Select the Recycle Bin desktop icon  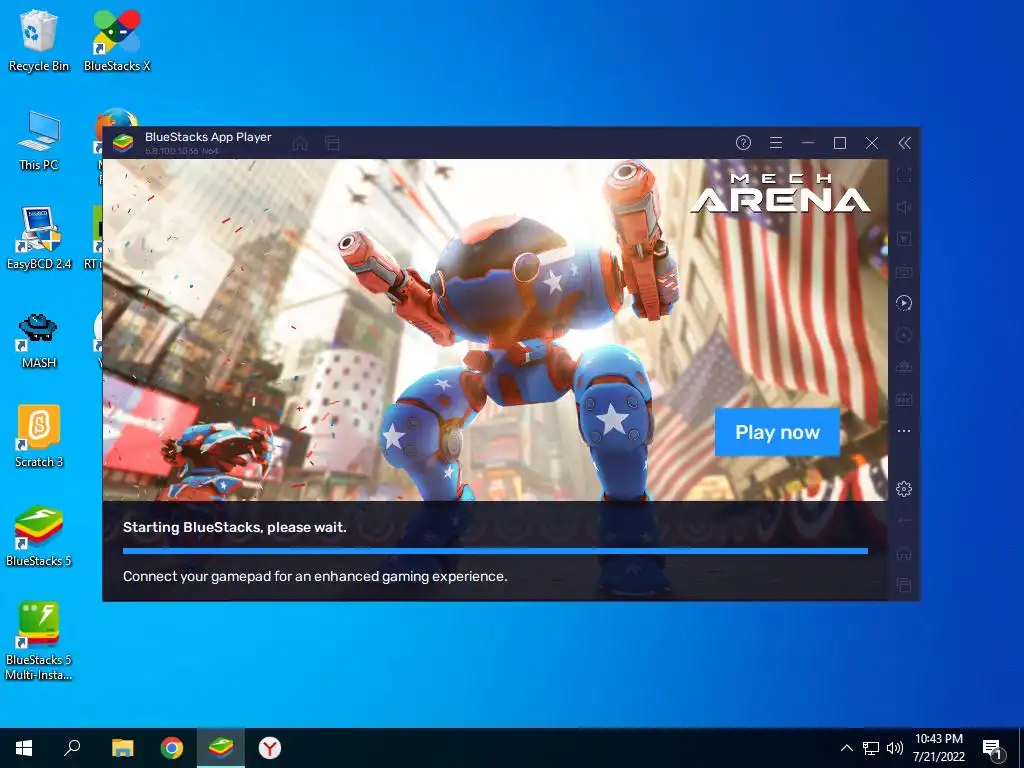tap(39, 40)
